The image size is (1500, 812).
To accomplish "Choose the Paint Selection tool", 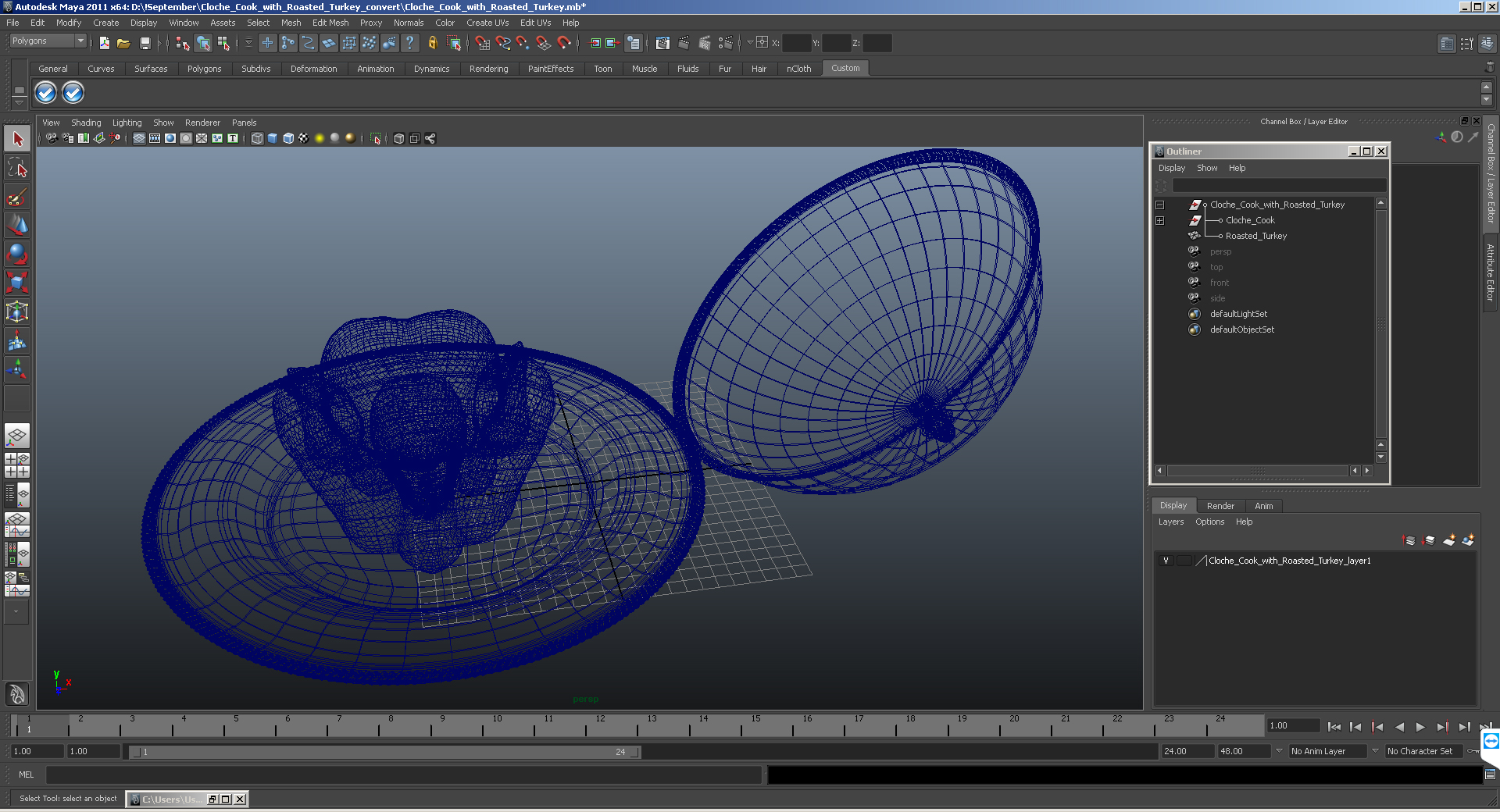I will 17,196.
